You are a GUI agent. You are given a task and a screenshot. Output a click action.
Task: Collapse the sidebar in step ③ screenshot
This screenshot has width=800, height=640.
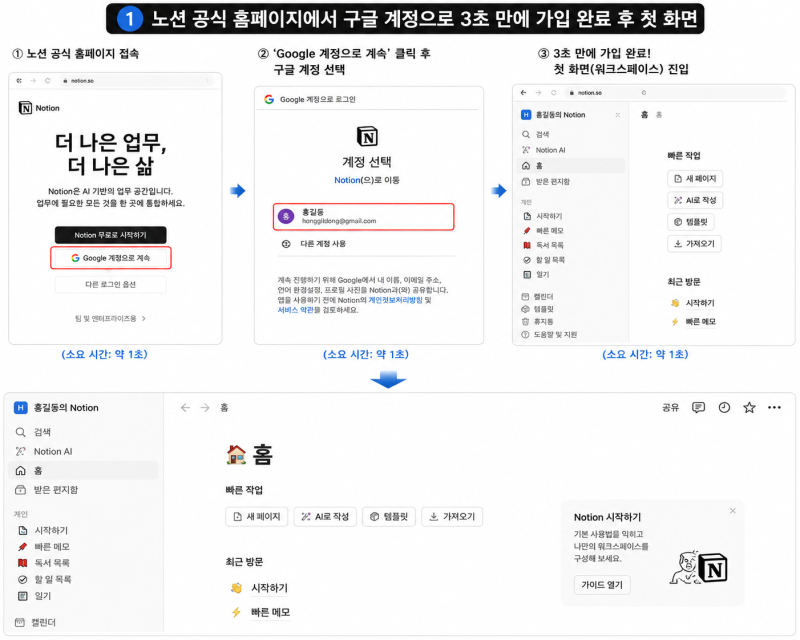click(x=617, y=115)
